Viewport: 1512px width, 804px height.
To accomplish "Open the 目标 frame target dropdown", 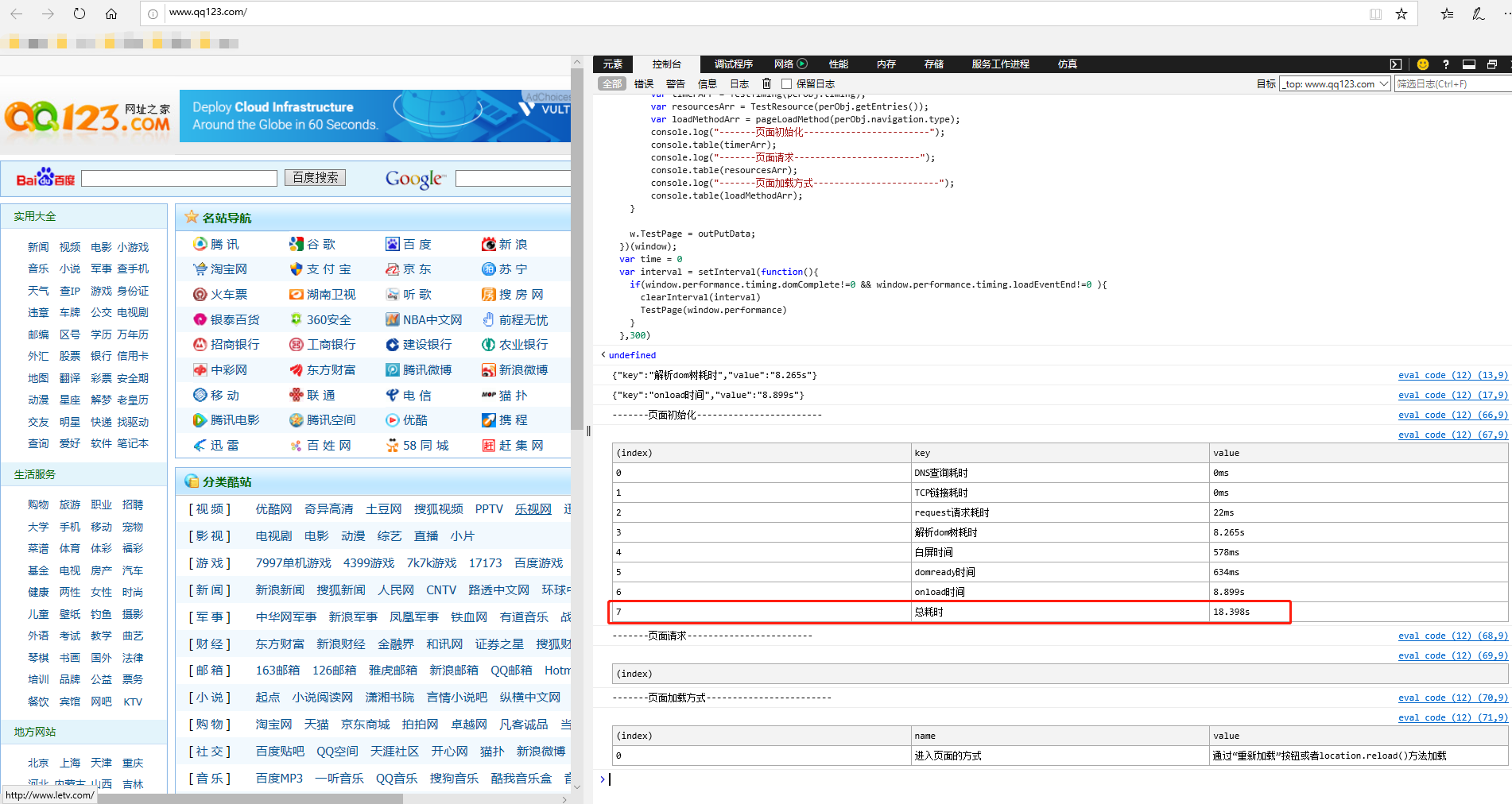I will (x=1336, y=83).
